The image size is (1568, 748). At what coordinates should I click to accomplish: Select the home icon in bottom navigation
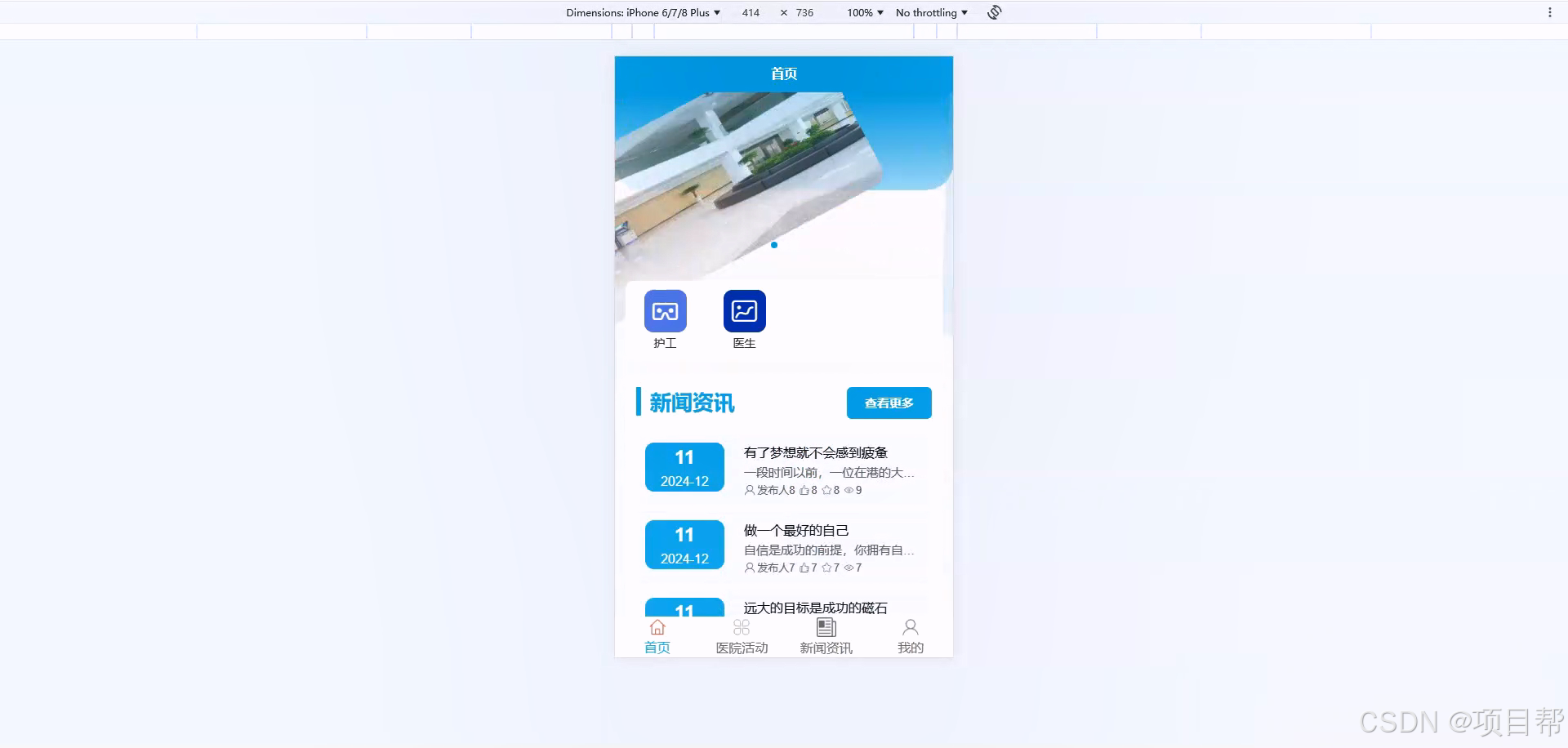pos(658,627)
